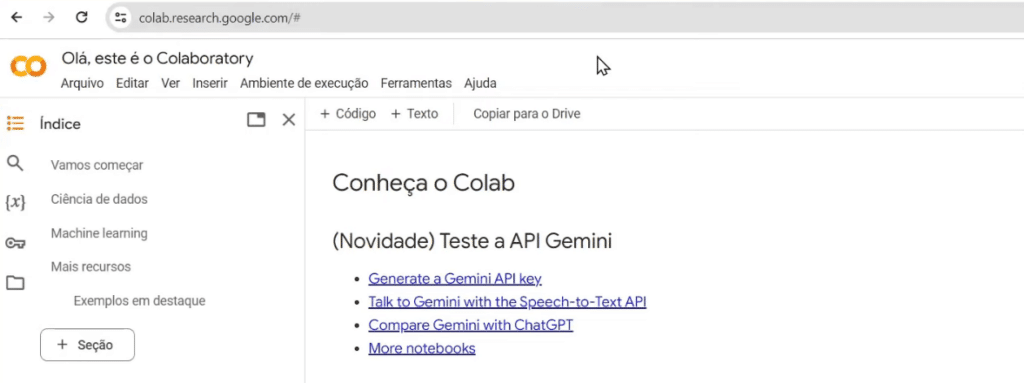Open the Índice table of contents icon
This screenshot has width=1024, height=383.
click(15, 123)
